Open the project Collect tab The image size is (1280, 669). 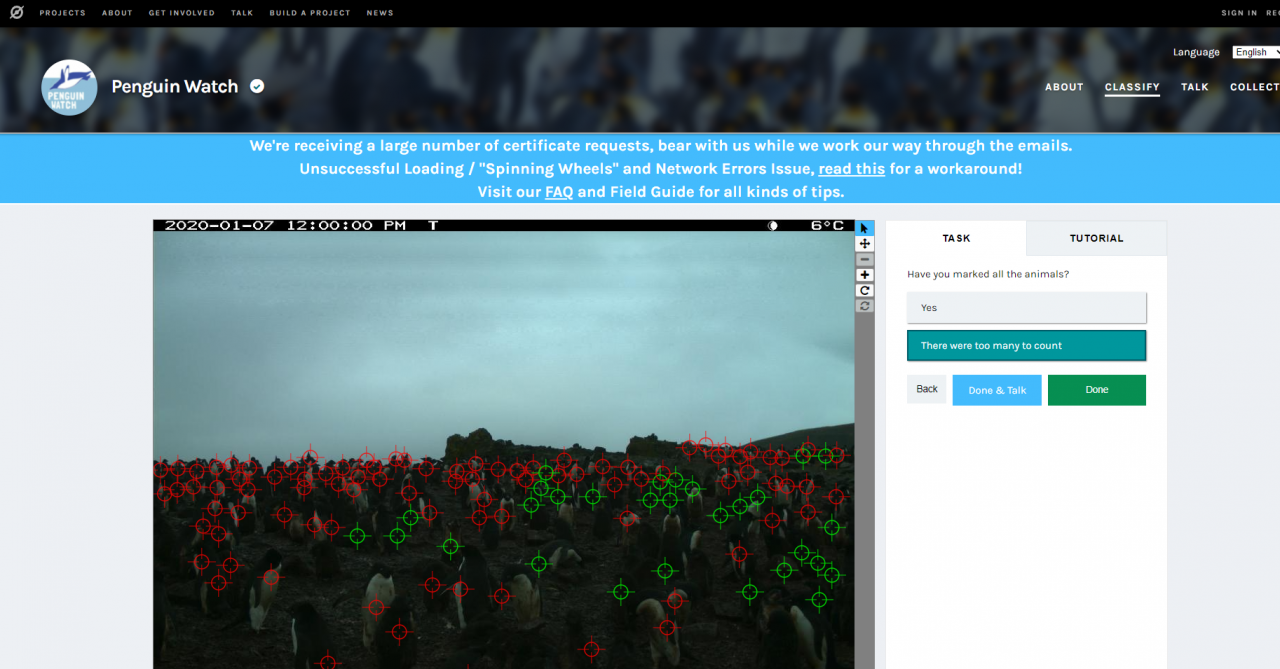(1255, 87)
